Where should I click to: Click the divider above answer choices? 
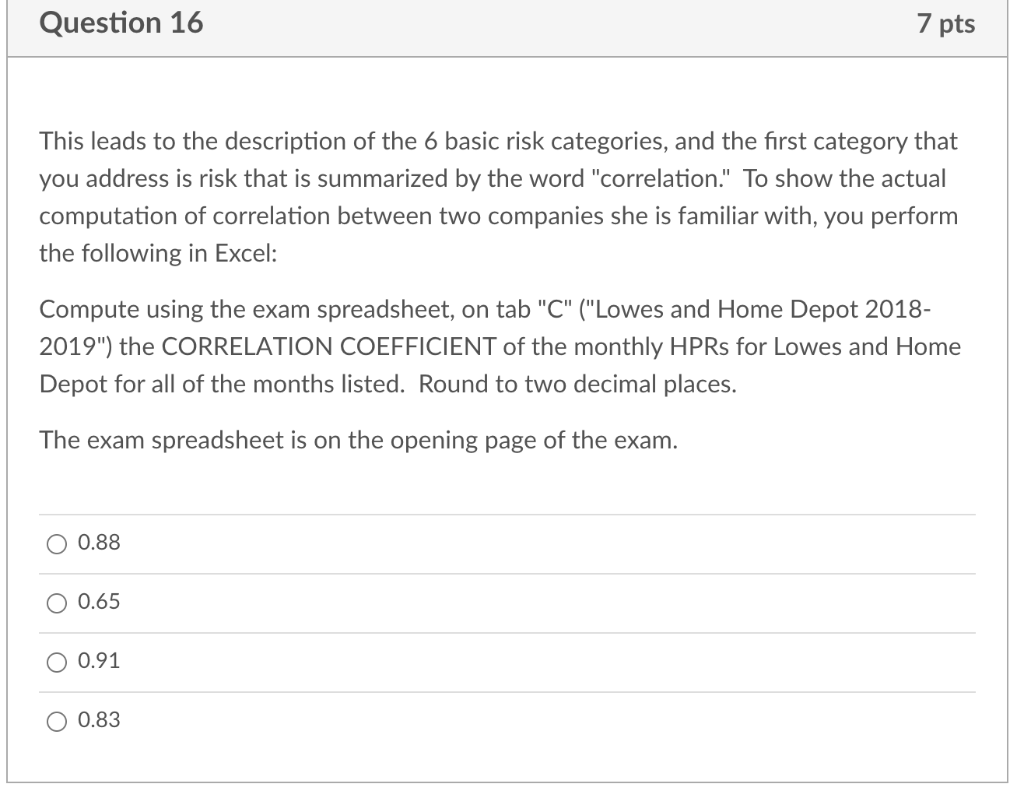point(506,513)
